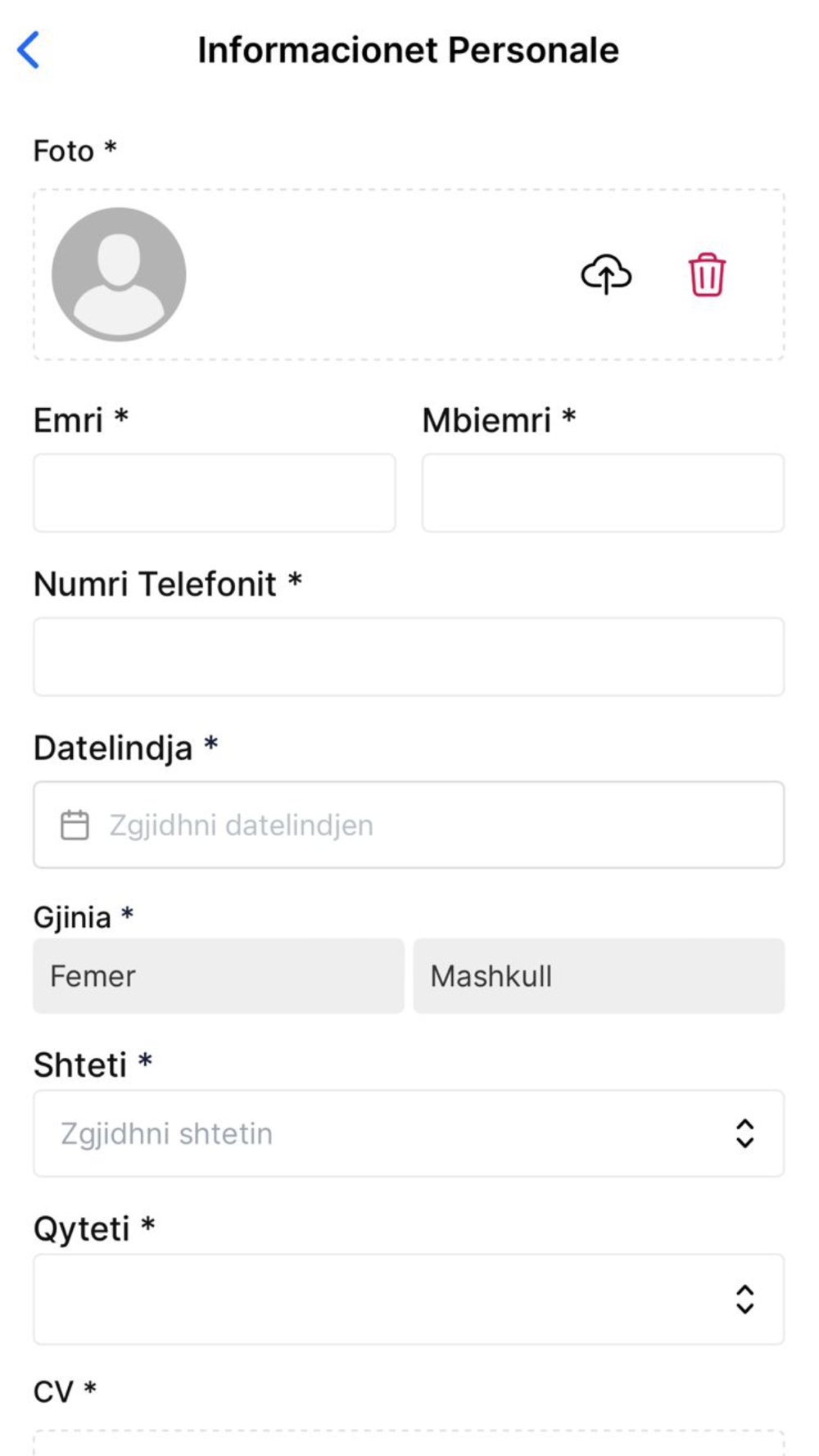The image size is (819, 1456).
Task: Focus the Mbiemri input field
Action: (603, 493)
